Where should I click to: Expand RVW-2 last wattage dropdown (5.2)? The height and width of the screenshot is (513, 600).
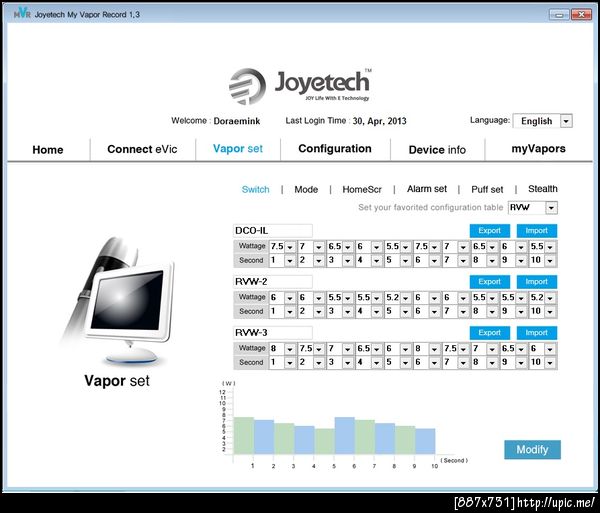550,298
